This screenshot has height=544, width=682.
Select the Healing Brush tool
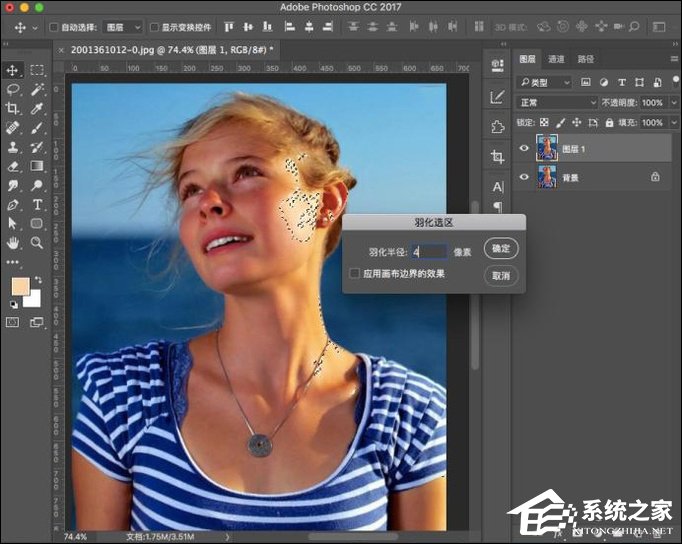coord(12,128)
